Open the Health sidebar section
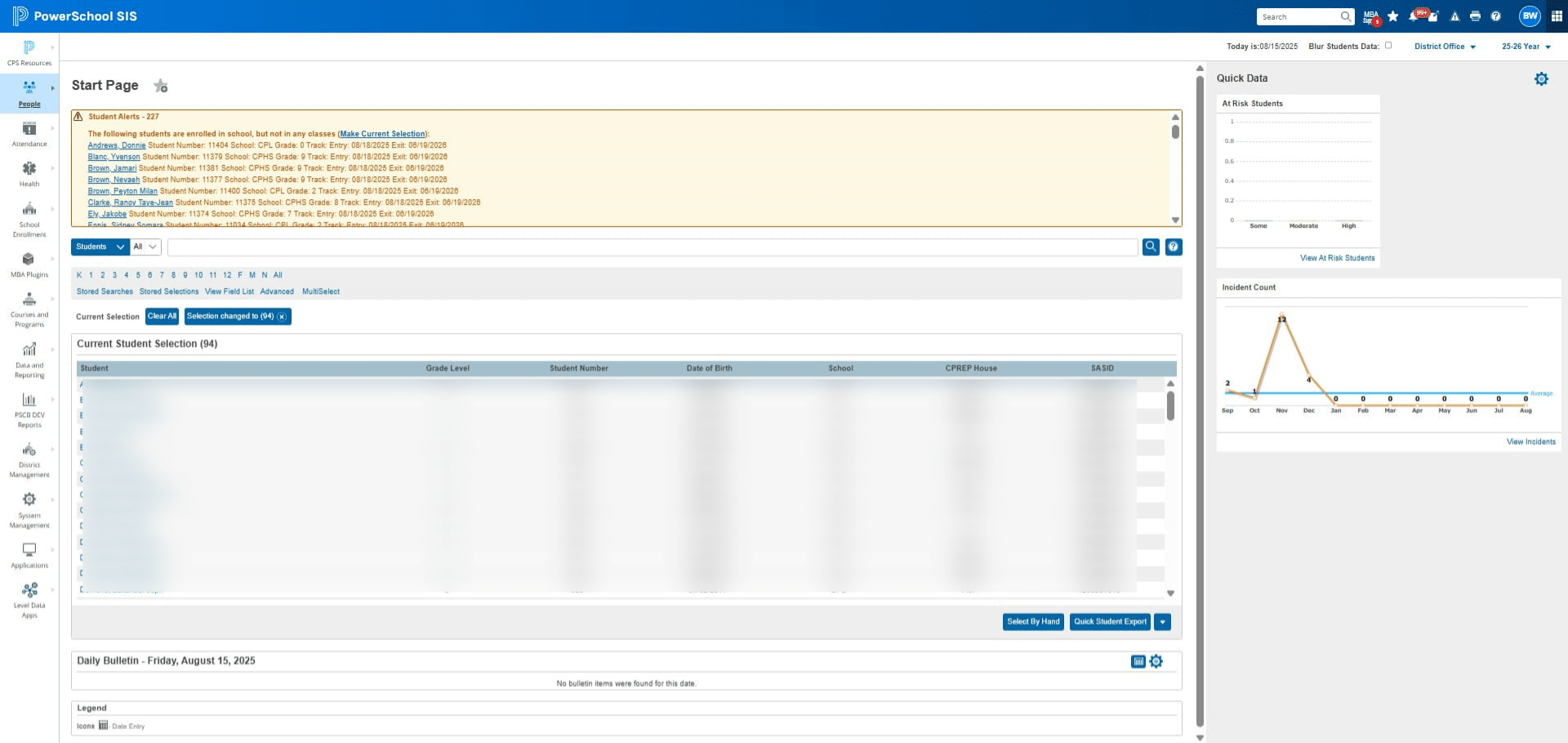Screen dimensions: 1568x743 tap(29, 174)
